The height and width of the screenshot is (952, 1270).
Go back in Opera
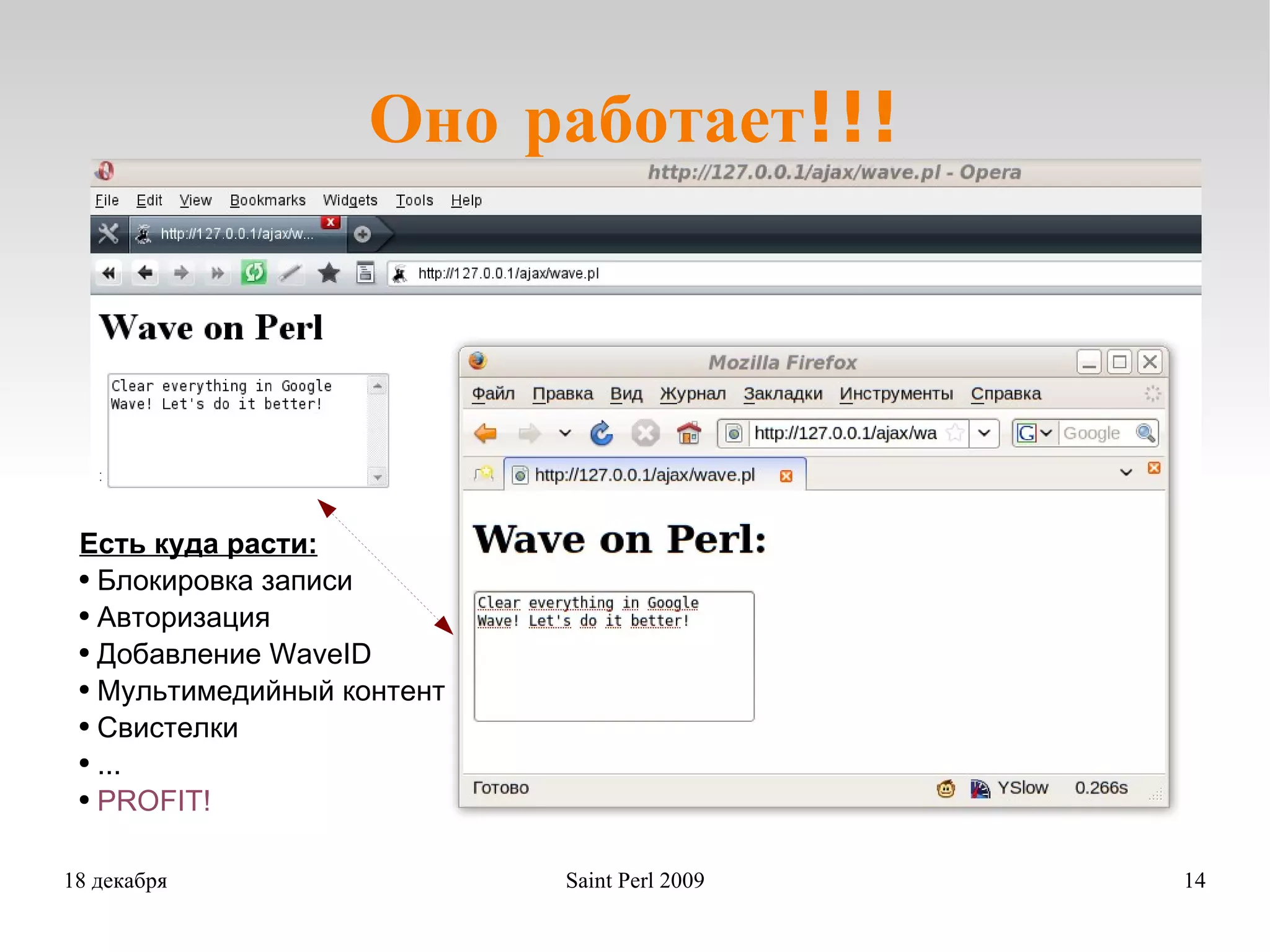pos(144,273)
